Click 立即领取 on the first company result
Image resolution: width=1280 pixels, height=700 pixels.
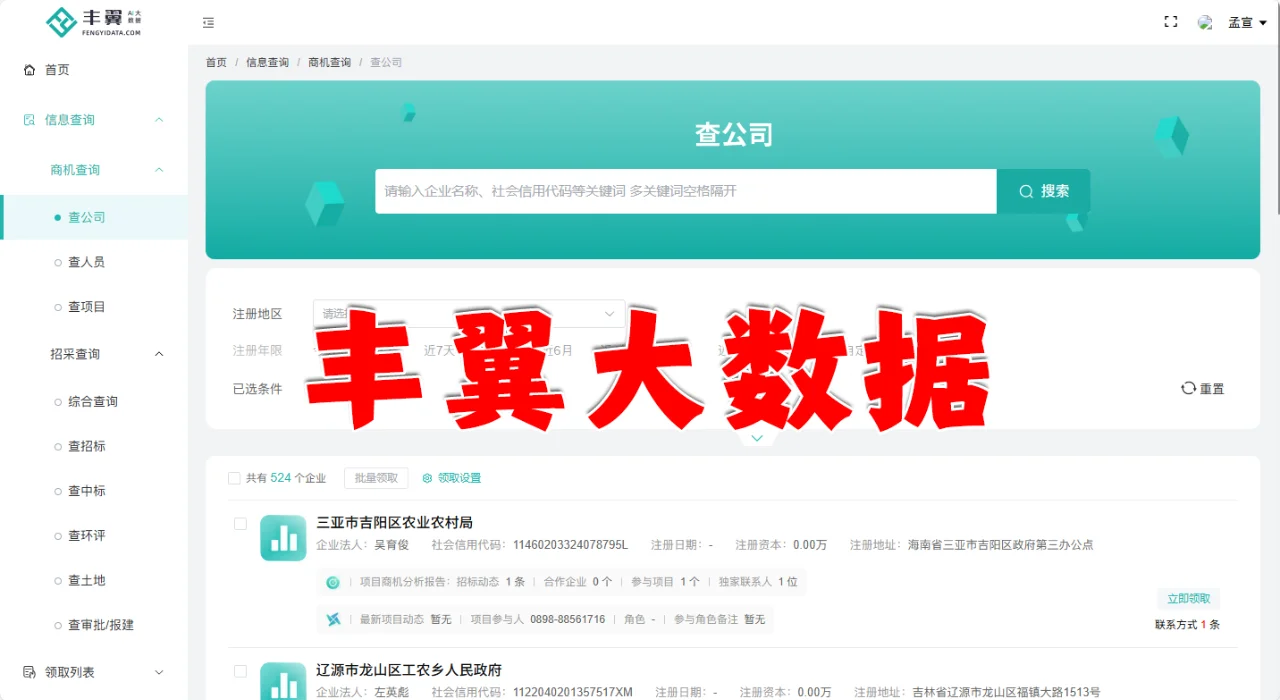[1188, 597]
